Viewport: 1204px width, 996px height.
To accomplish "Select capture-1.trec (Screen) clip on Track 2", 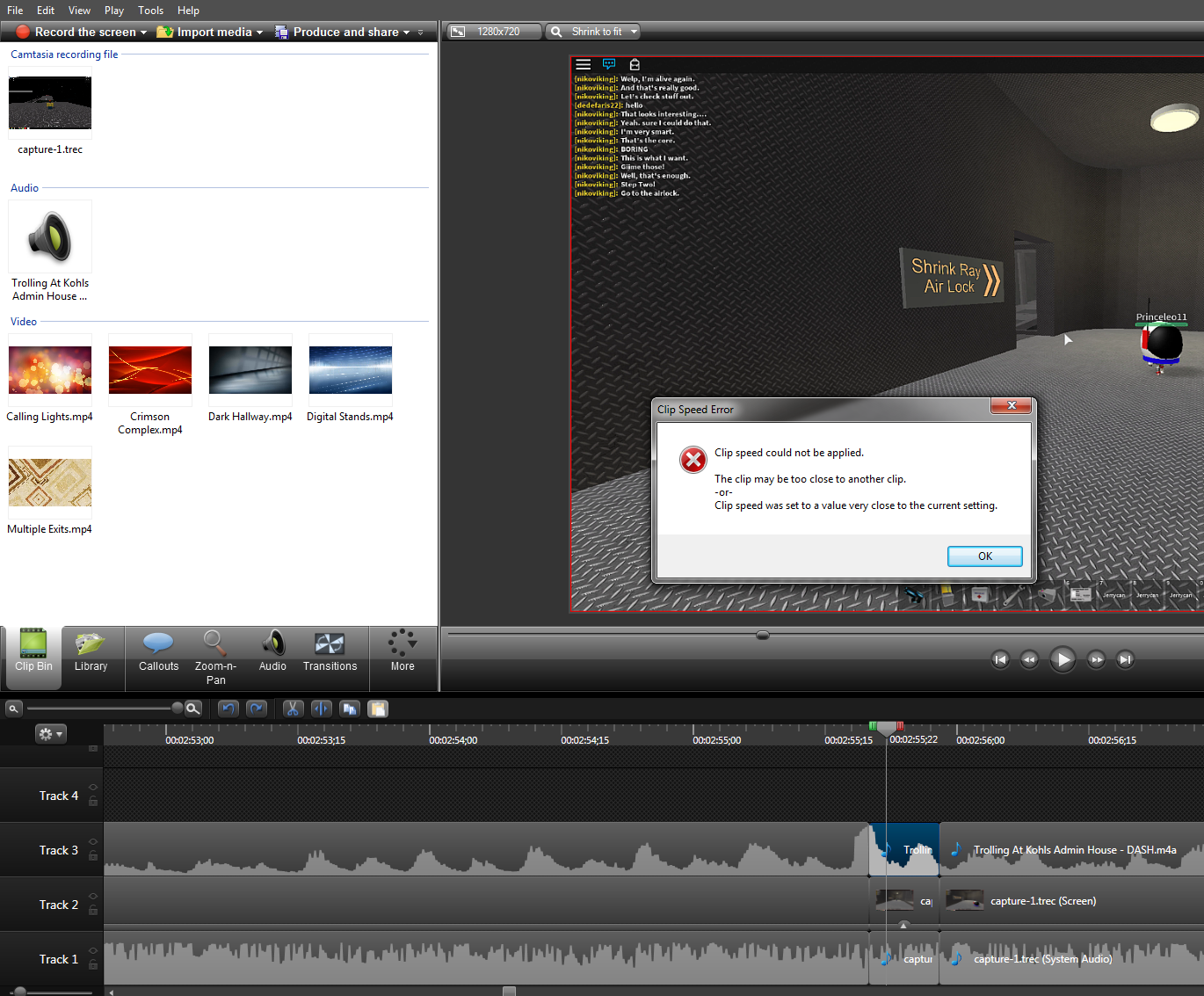I will pos(1071,901).
